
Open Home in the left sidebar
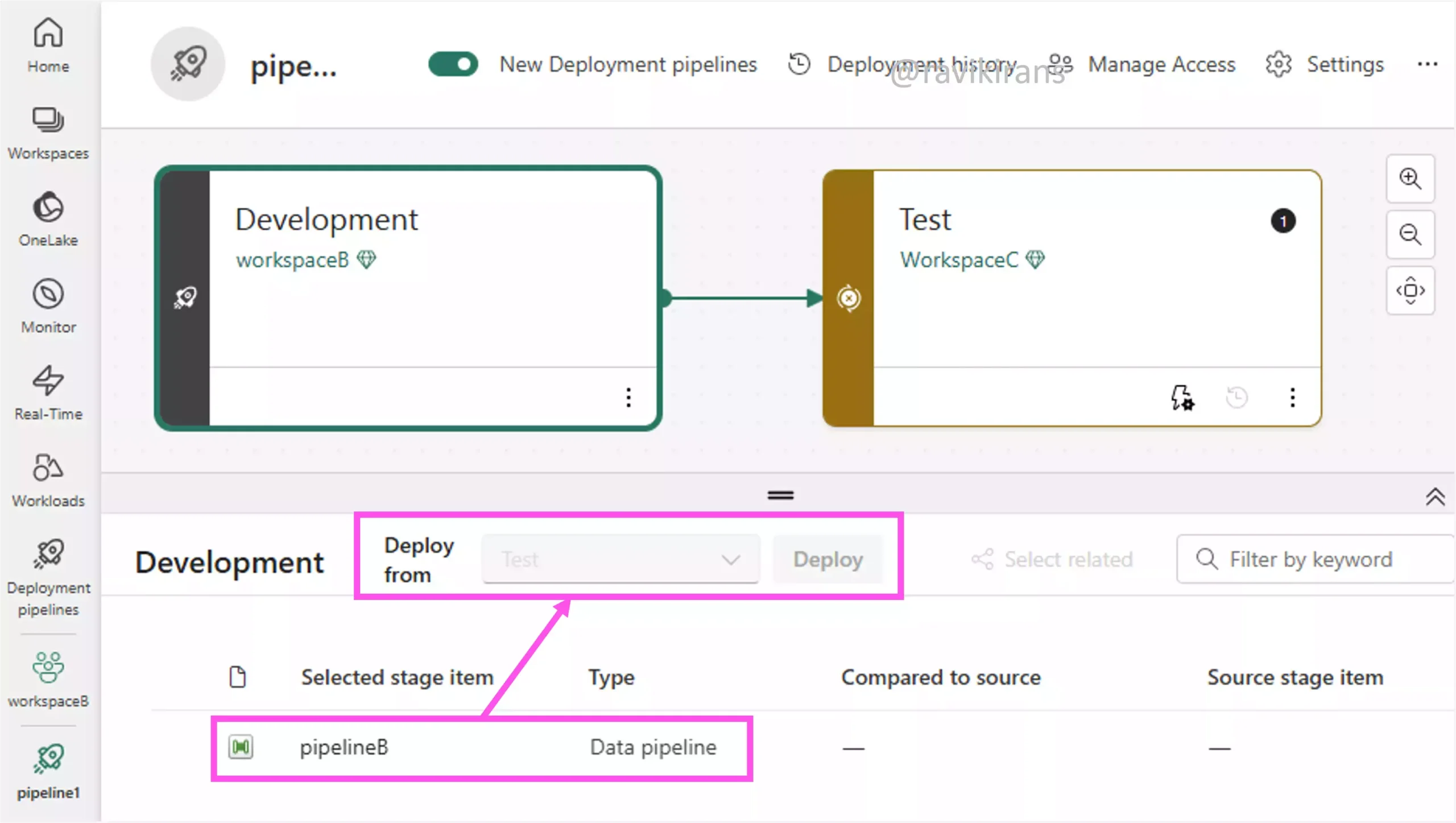(48, 46)
